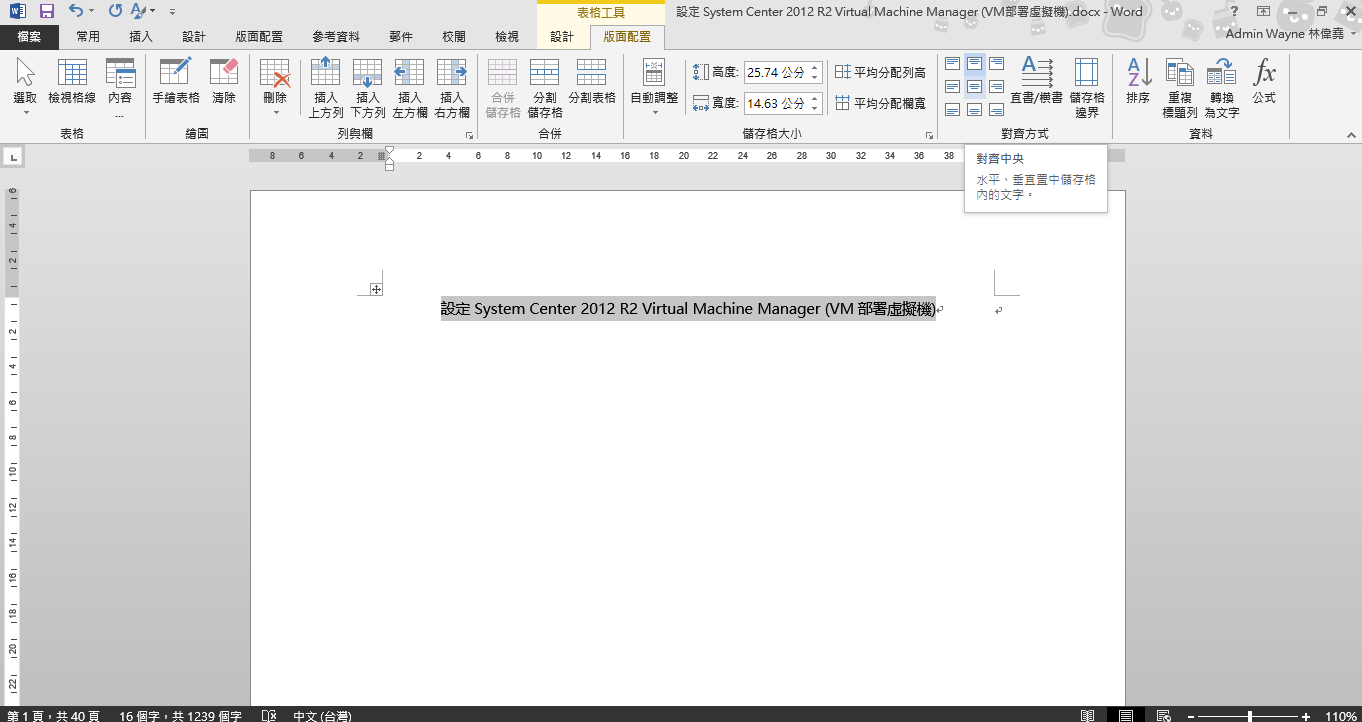Click the table move handle
The width and height of the screenshot is (1362, 722).
376,289
